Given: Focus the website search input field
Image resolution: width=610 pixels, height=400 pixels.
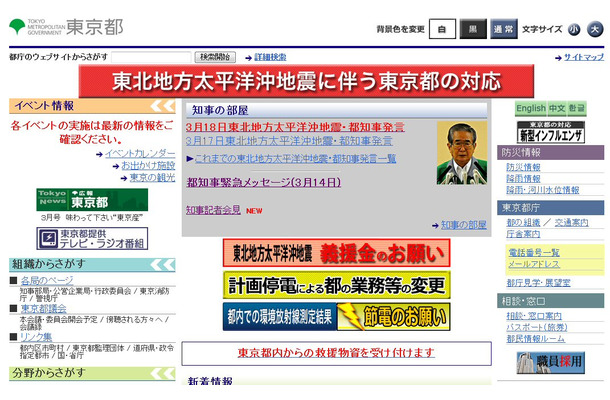Looking at the screenshot, I should click(x=151, y=57).
